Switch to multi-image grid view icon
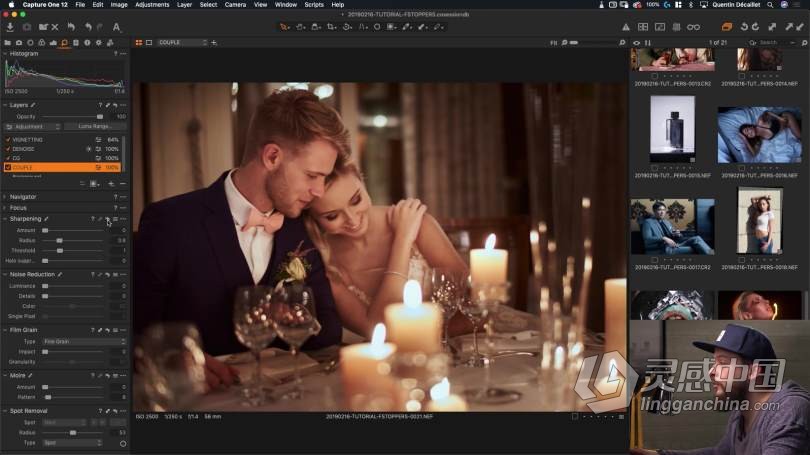 click(139, 43)
